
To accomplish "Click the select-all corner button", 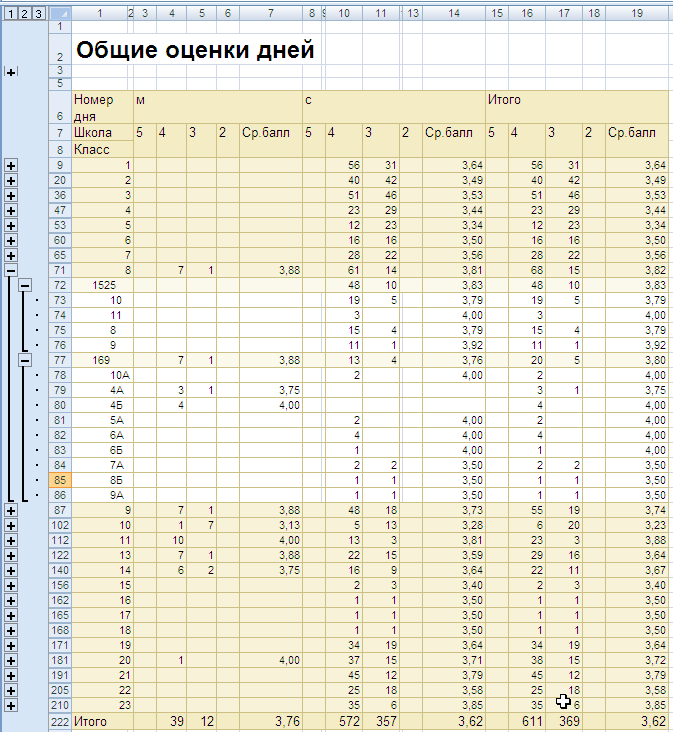I will [x=60, y=14].
